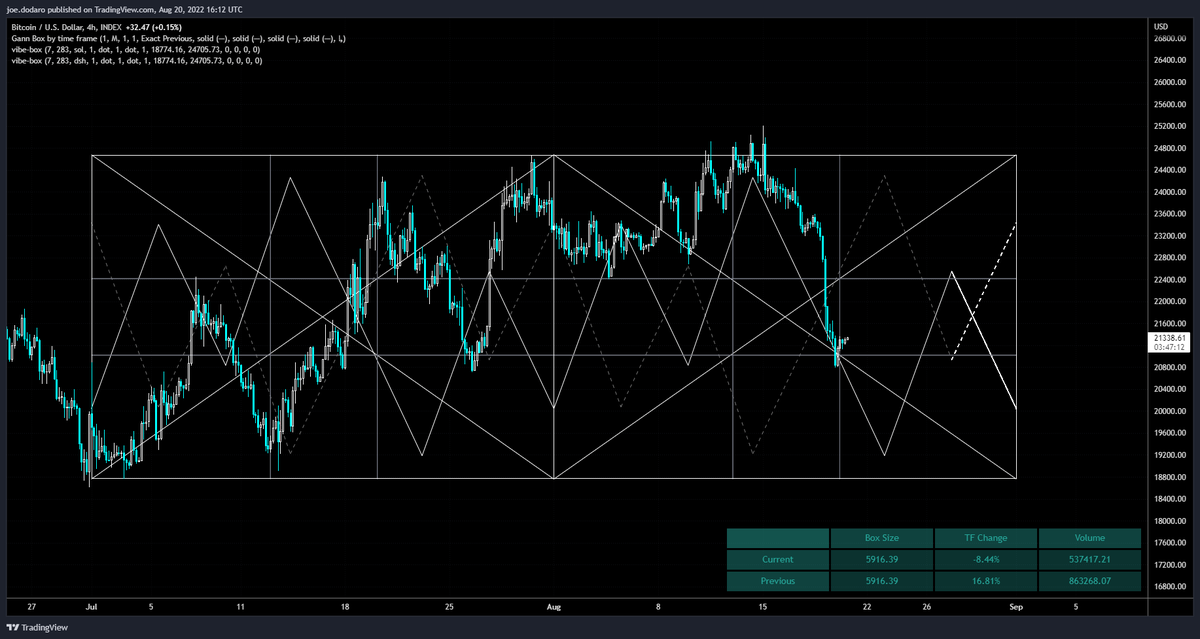Screen dimensions: 1200x639
Task: Click the 25 date label on time axis
Action: pyautogui.click(x=450, y=606)
